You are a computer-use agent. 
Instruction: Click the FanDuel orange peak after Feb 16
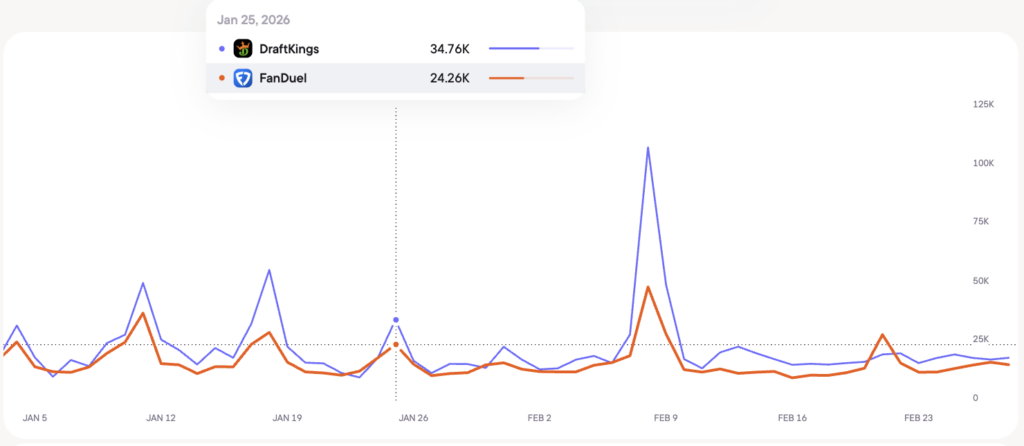click(x=882, y=335)
